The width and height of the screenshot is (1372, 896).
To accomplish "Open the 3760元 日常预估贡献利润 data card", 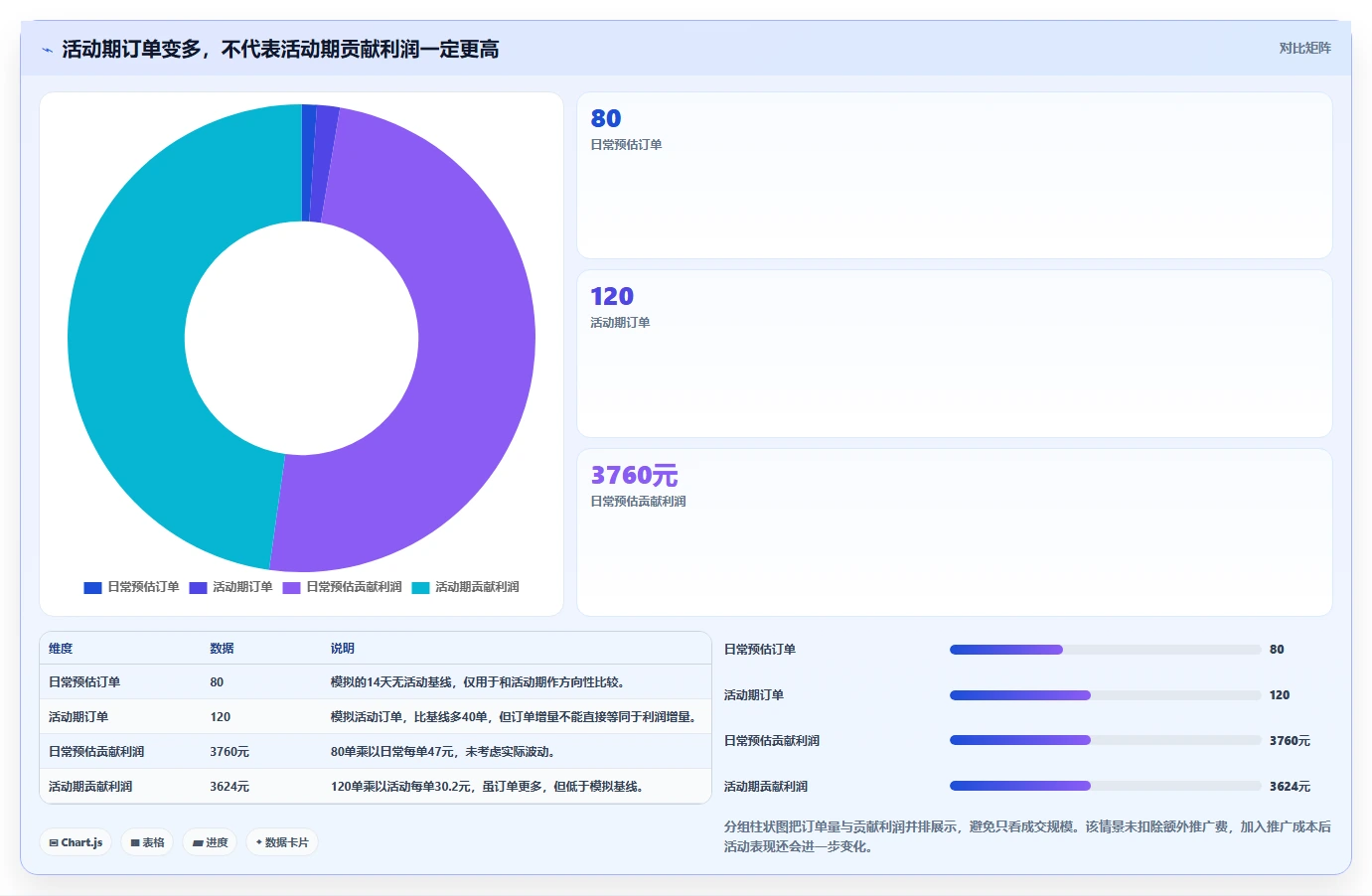I will (955, 532).
